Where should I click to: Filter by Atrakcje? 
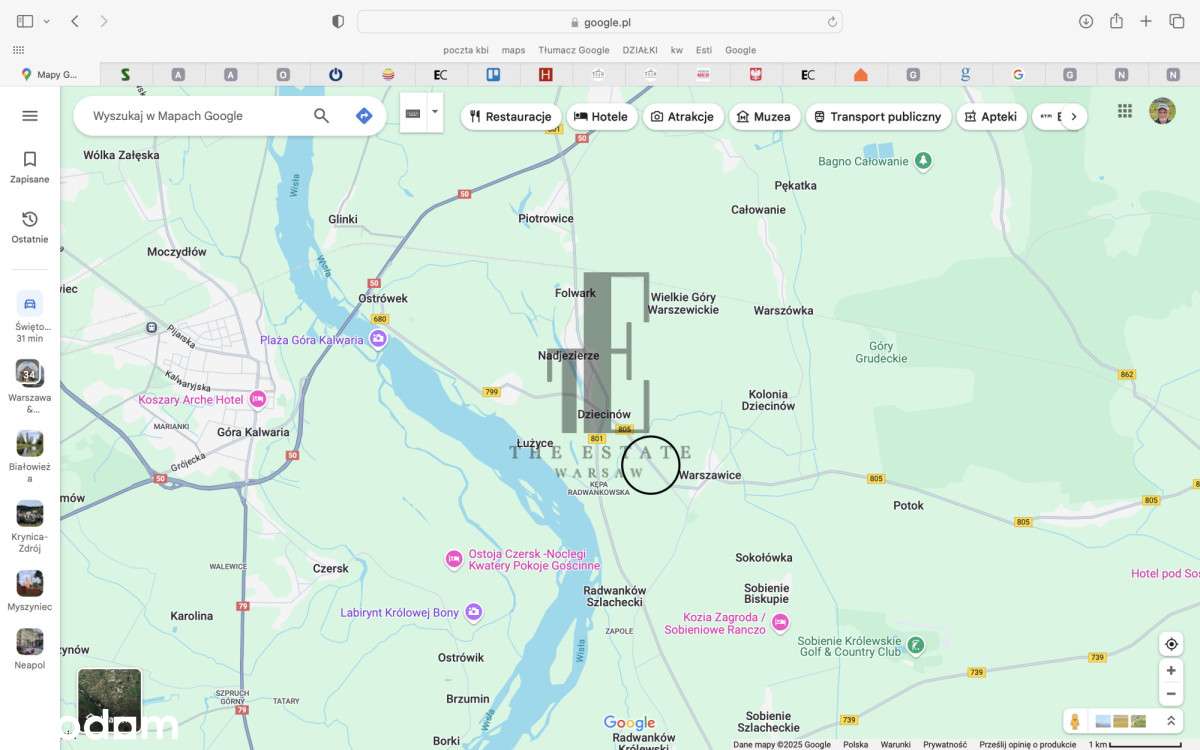point(682,117)
